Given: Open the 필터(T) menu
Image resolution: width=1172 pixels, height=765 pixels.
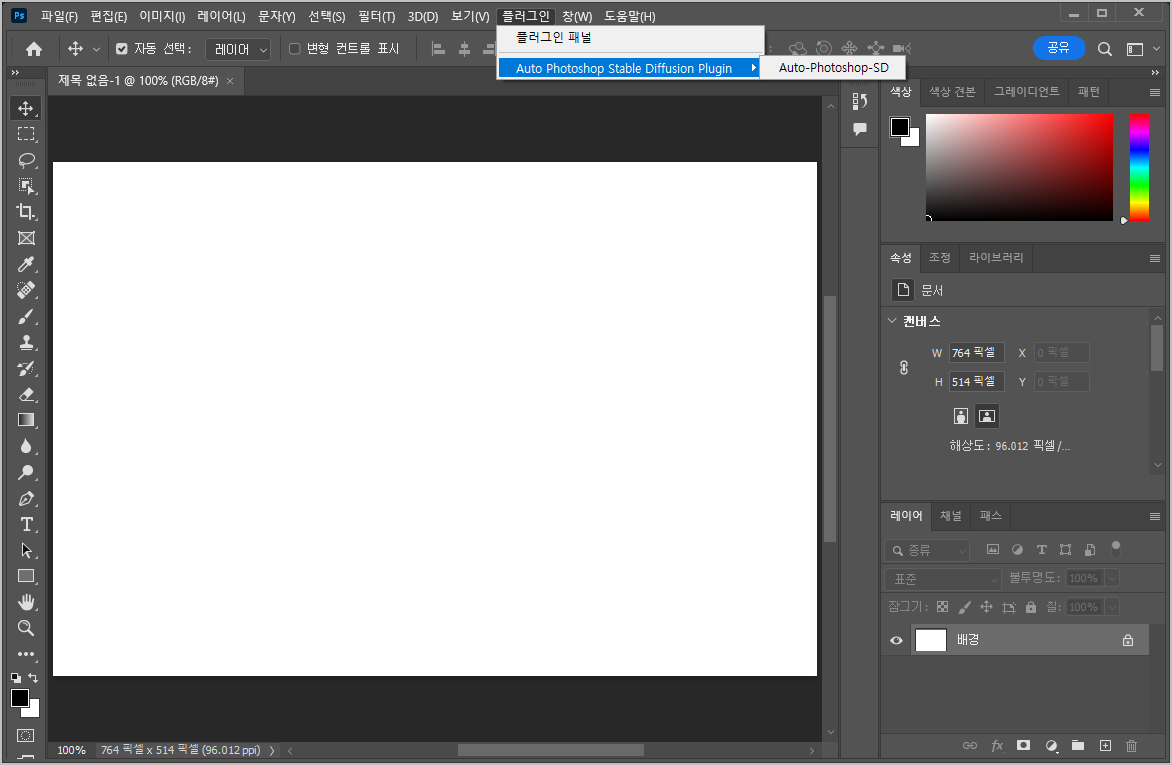Looking at the screenshot, I should pyautogui.click(x=377, y=16).
